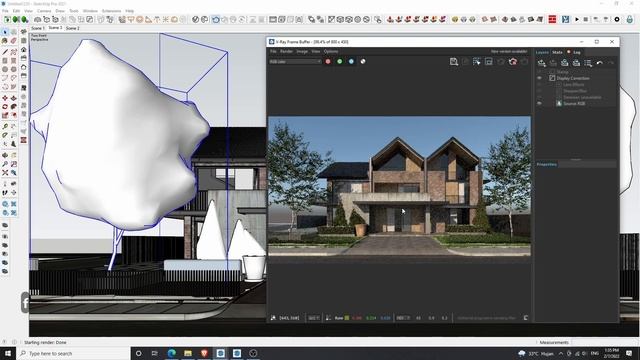The image size is (640, 360).
Task: Open SketchUp Extensions menu
Action: click(x=111, y=11)
